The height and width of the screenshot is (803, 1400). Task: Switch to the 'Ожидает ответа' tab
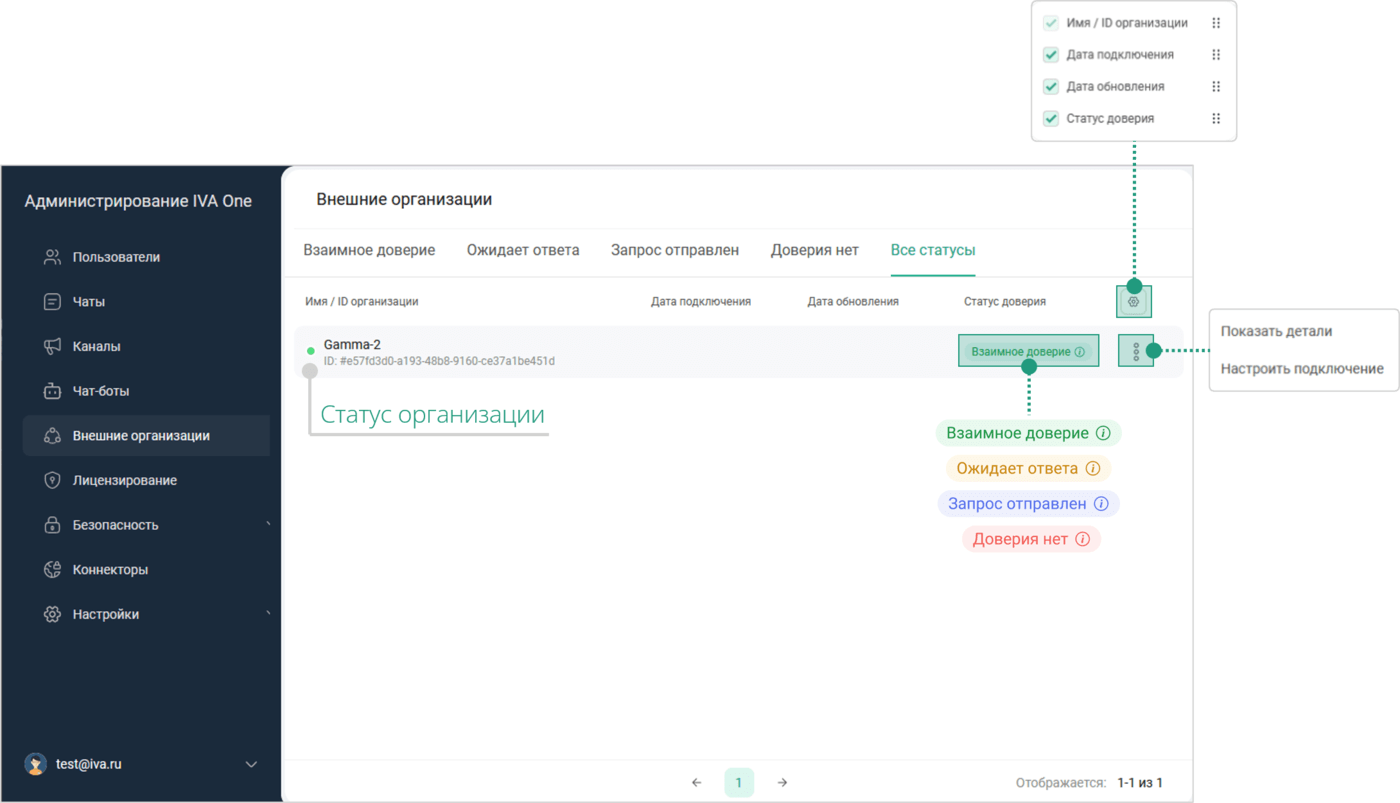coord(522,250)
